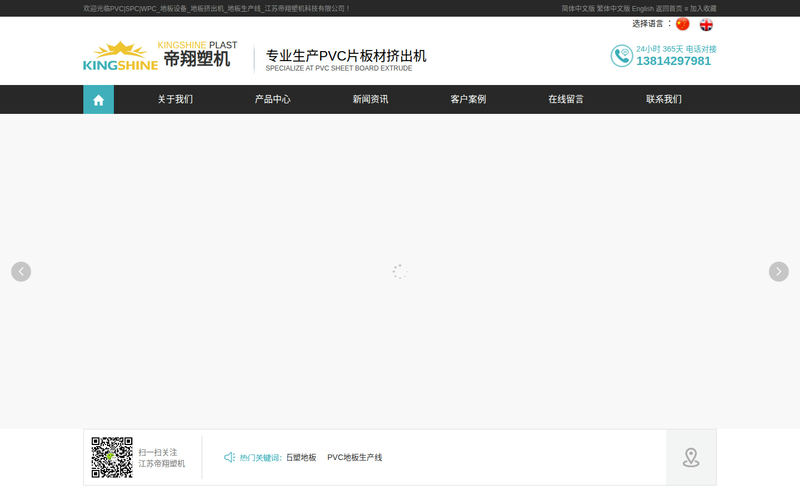
Task: Click the speaker icon beside hot keywords
Action: (230, 457)
